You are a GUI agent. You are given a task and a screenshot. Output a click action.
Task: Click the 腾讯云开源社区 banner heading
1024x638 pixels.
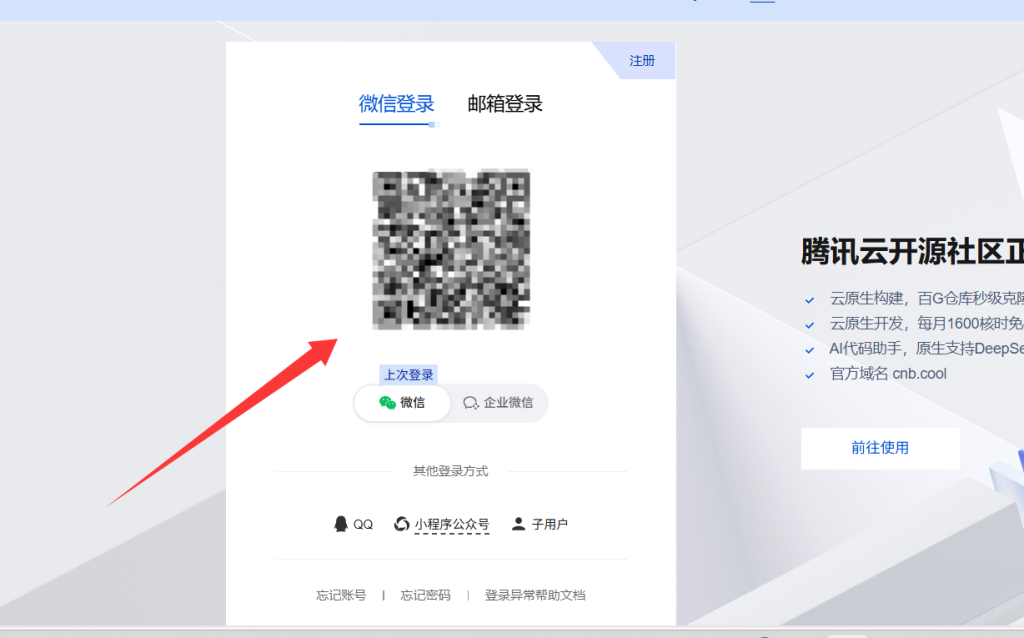click(911, 251)
